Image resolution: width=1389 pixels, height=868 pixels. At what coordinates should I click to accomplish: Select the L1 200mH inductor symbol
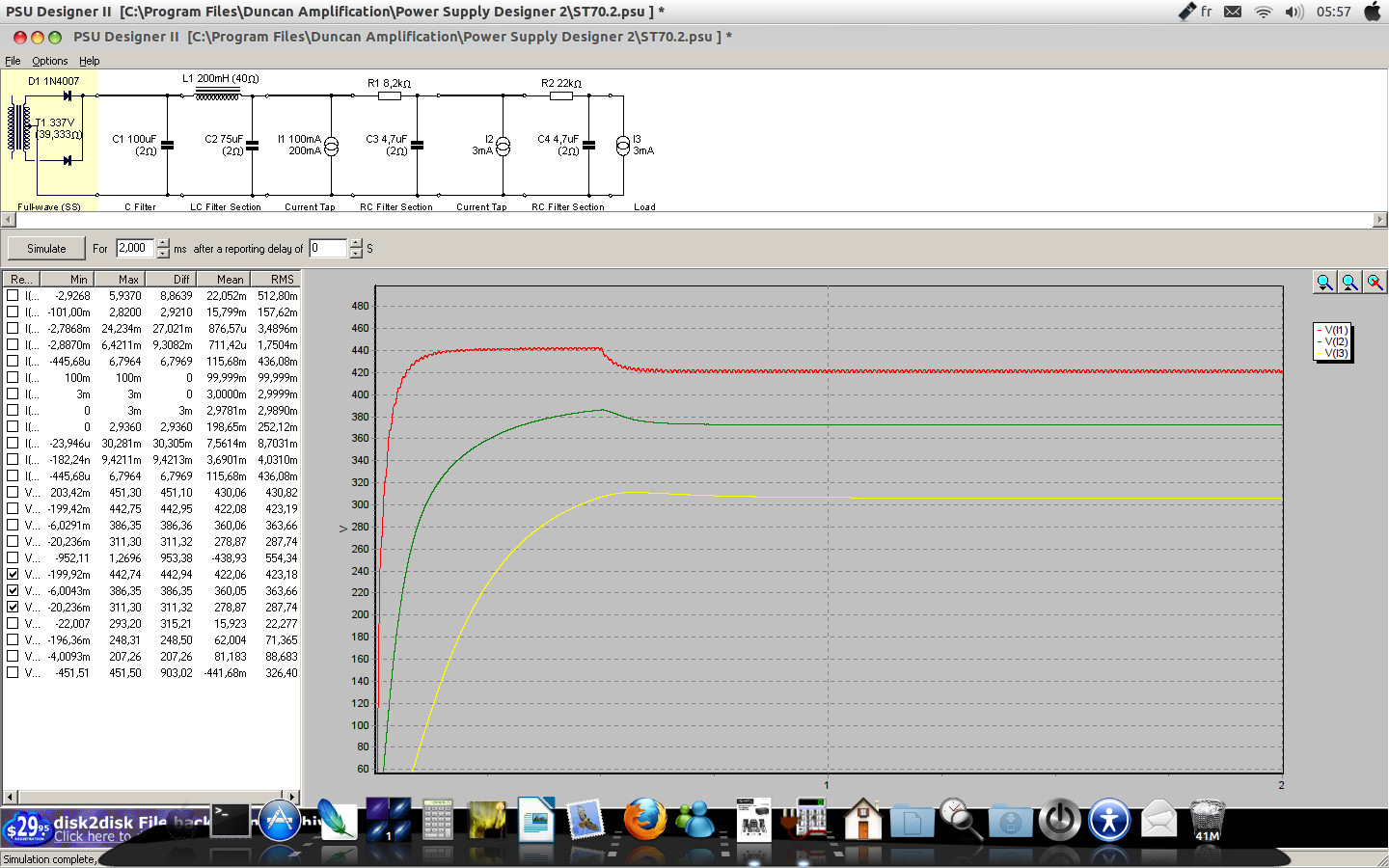pyautogui.click(x=217, y=95)
